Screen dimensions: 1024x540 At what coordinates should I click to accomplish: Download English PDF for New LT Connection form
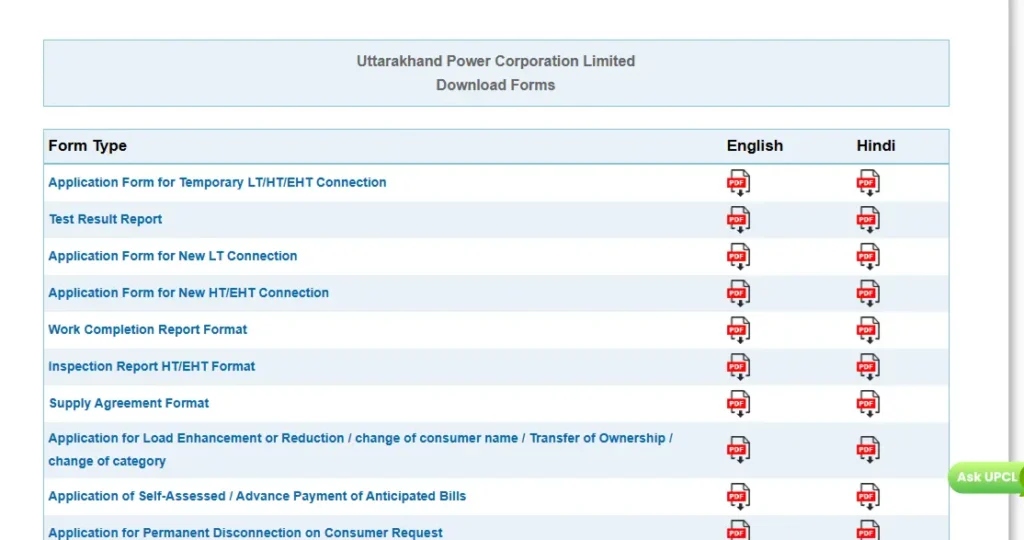pyautogui.click(x=738, y=256)
